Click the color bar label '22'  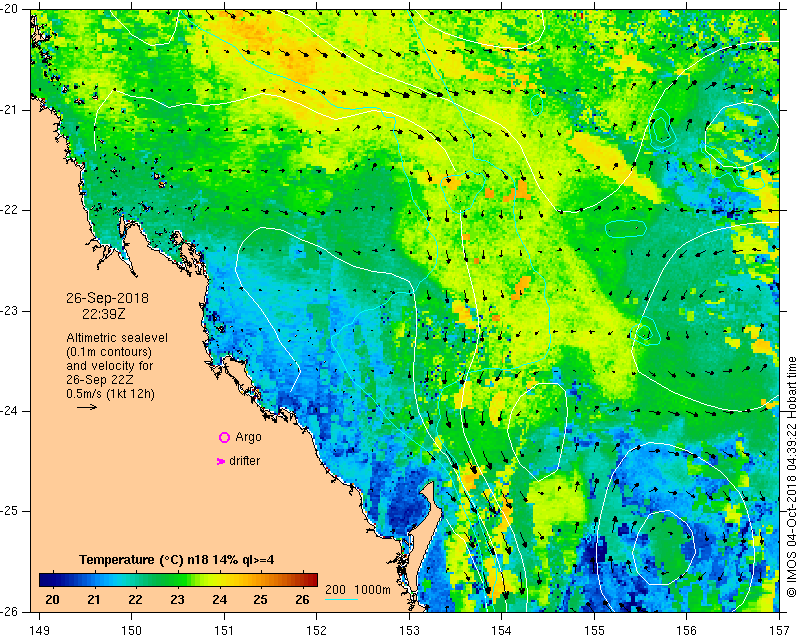tap(135, 599)
